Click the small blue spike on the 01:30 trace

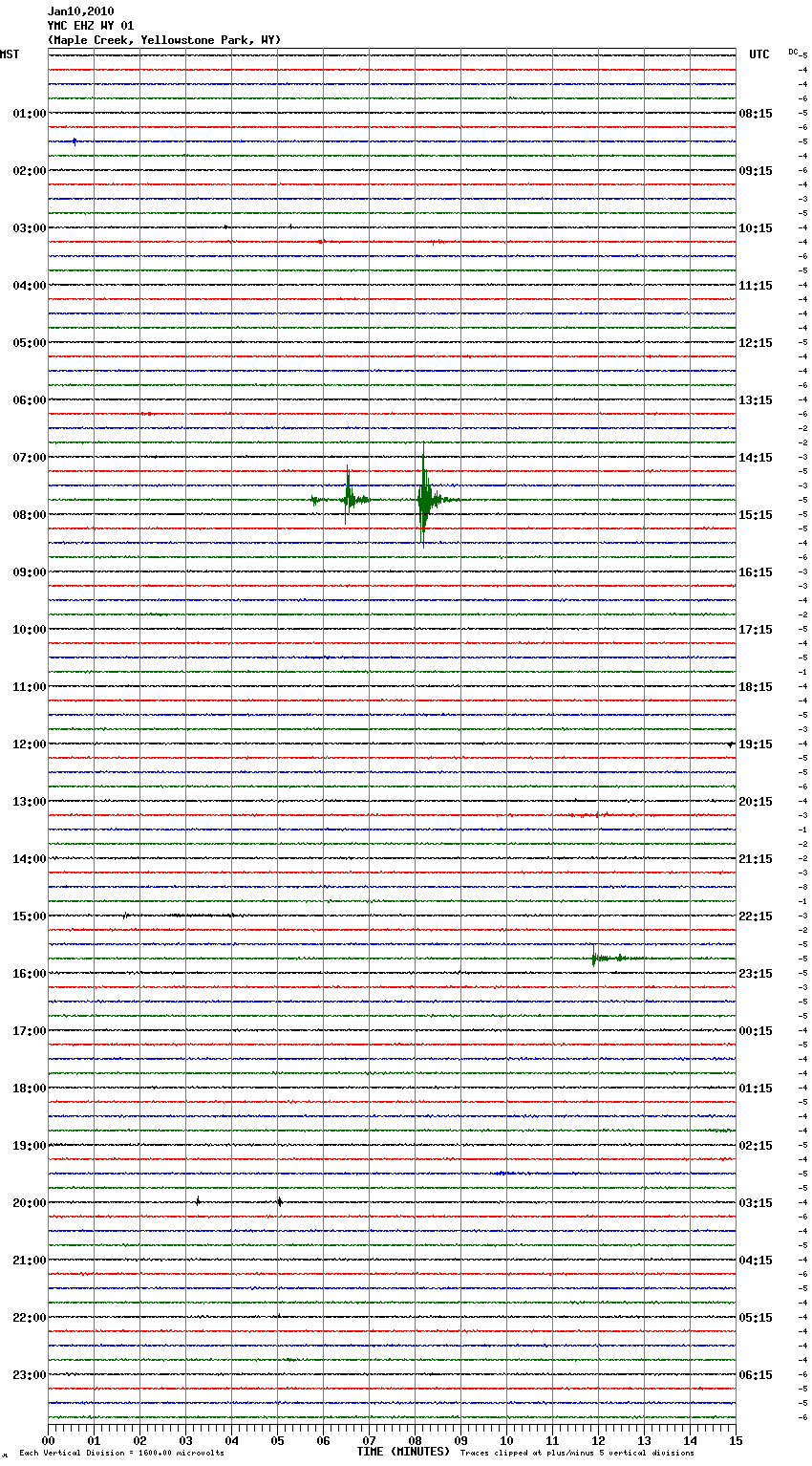click(75, 141)
